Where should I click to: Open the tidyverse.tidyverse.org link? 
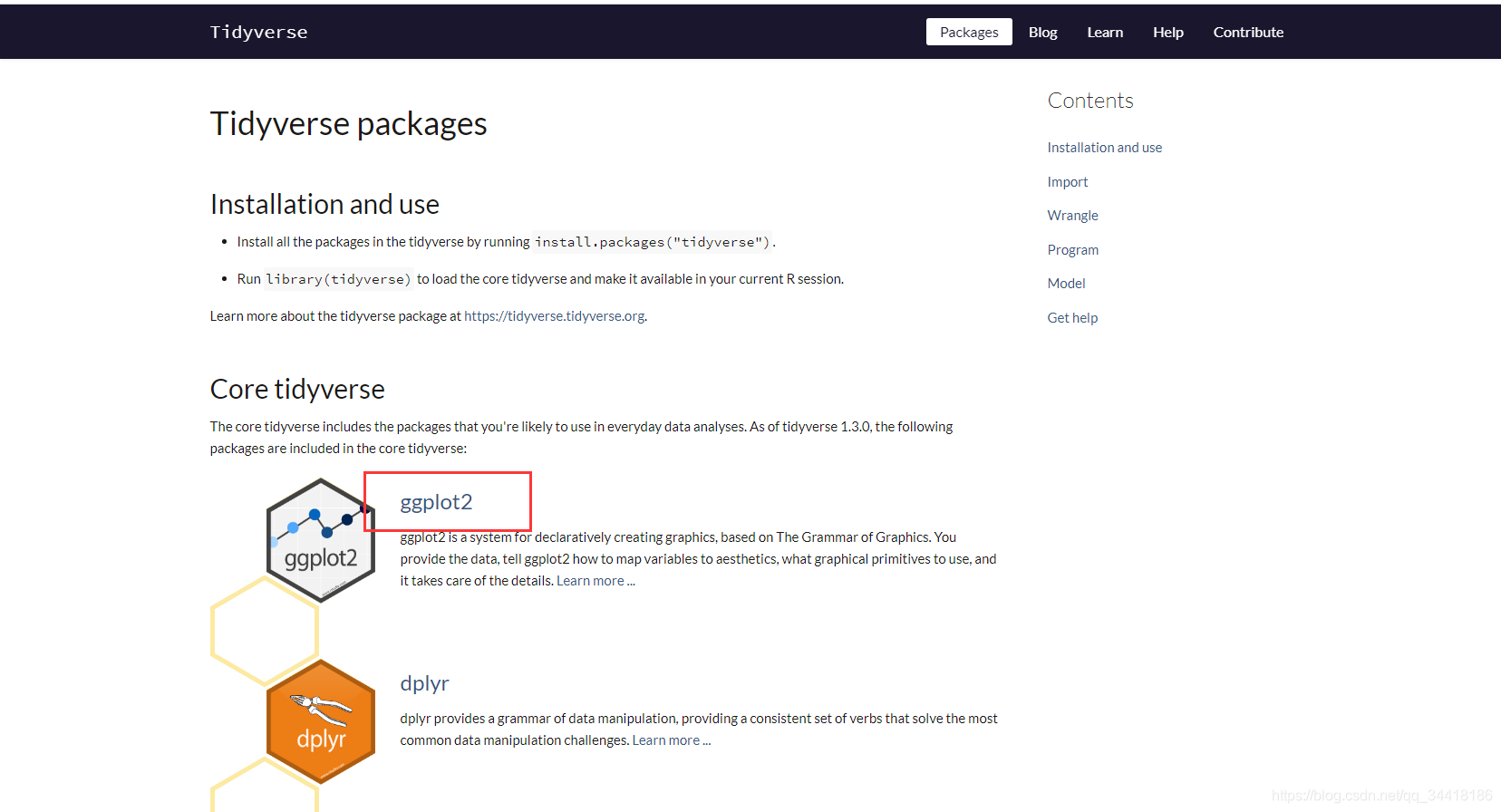click(x=555, y=316)
